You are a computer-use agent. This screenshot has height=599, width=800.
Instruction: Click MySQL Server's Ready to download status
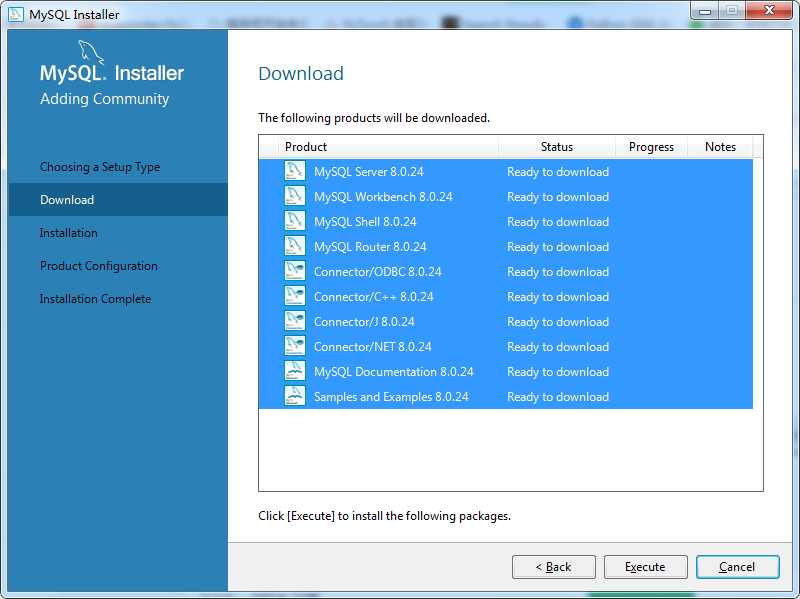point(558,172)
